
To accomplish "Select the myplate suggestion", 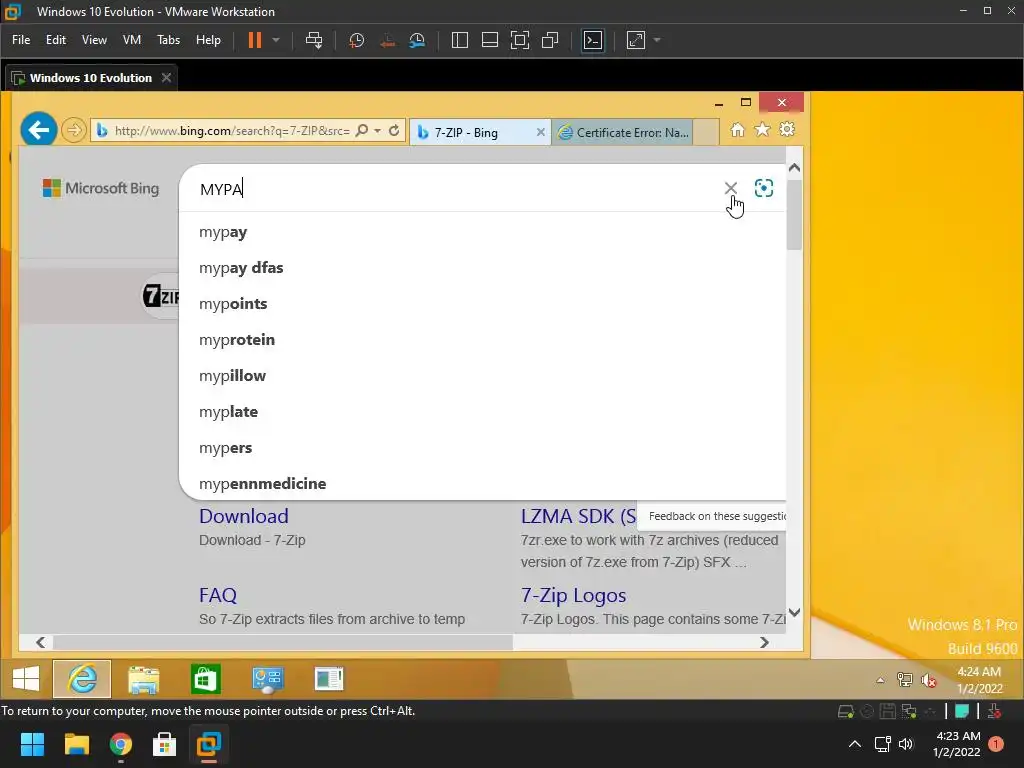I will (483, 412).
